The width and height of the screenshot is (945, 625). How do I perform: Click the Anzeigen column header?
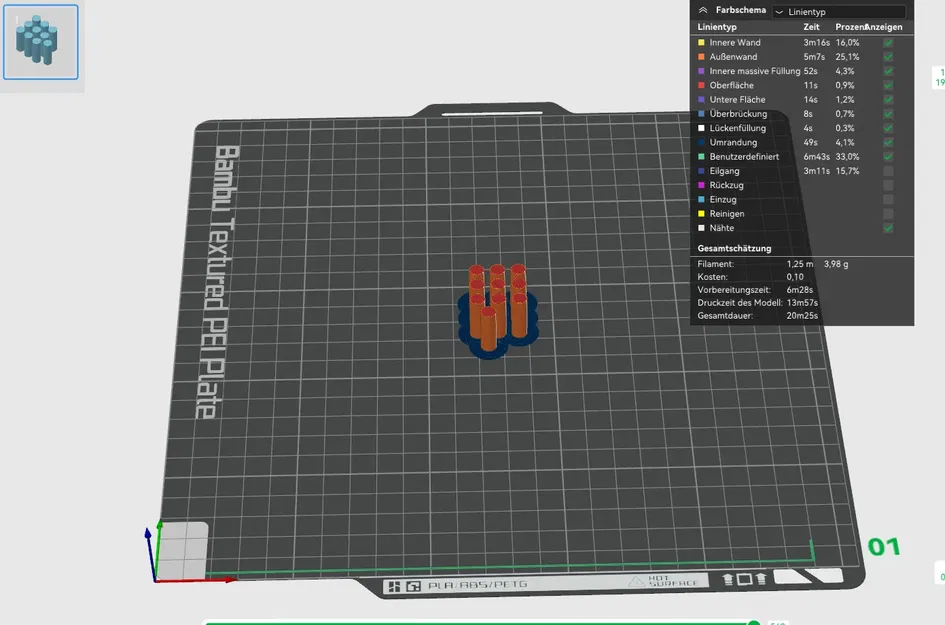pos(884,27)
